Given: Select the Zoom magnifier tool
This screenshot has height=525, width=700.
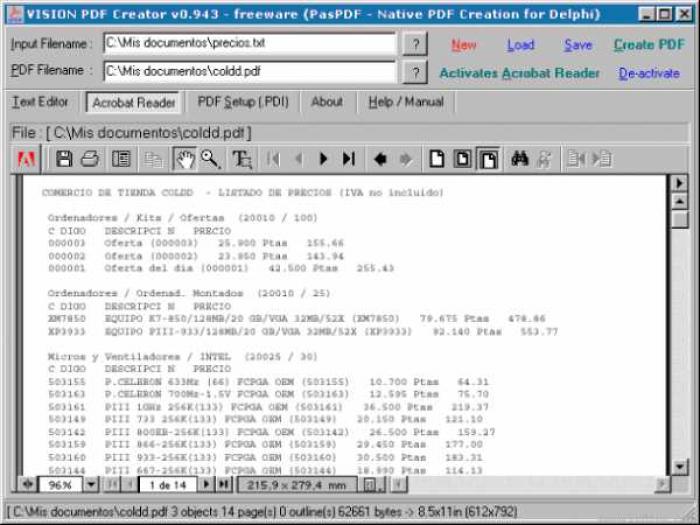Looking at the screenshot, I should (210, 159).
